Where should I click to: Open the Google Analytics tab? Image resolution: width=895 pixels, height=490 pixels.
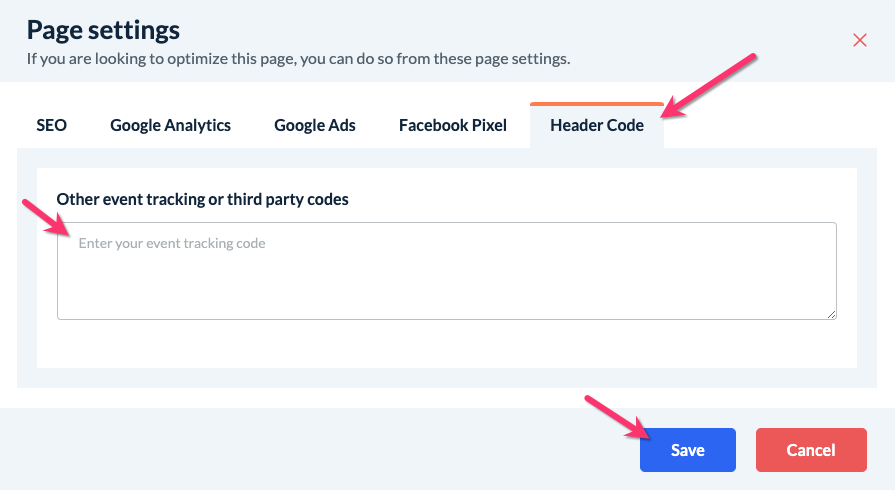point(170,126)
